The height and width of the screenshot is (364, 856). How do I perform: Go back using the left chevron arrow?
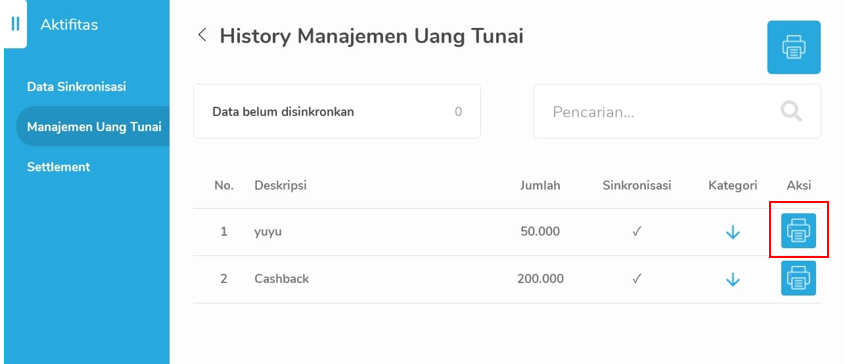point(202,35)
